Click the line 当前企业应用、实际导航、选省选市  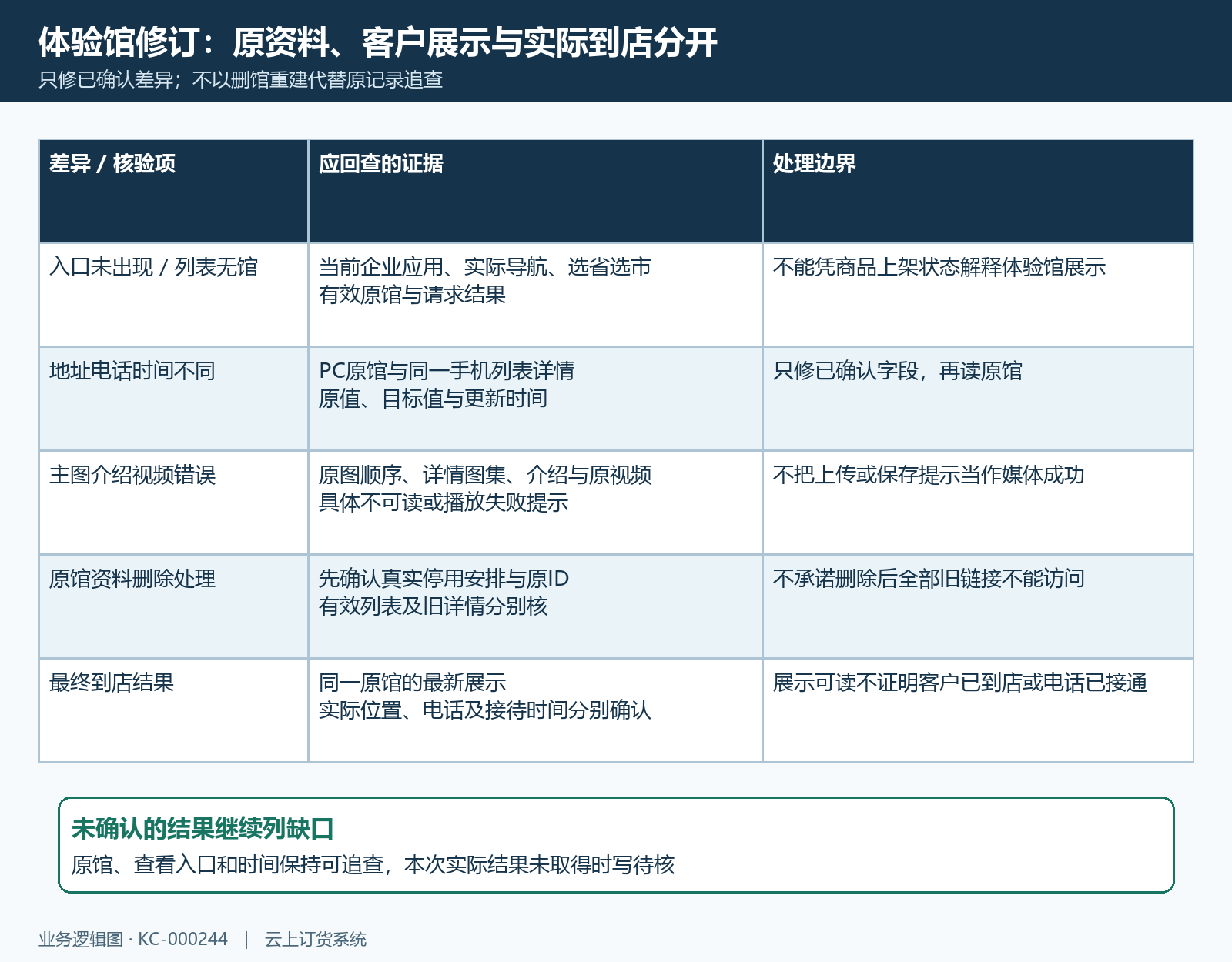point(485,267)
